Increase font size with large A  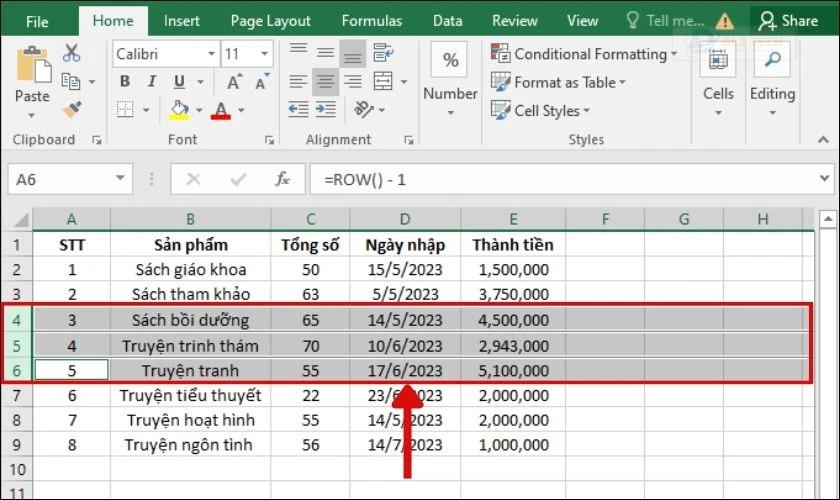click(234, 81)
